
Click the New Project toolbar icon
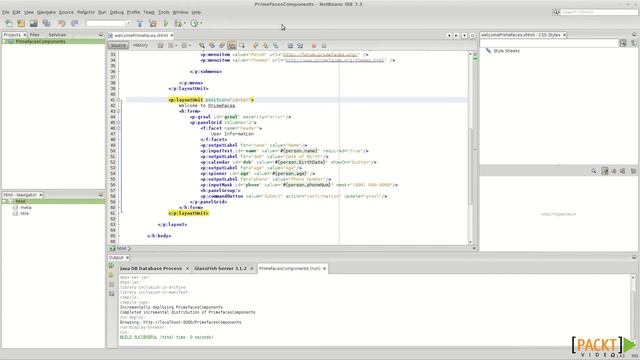click(x=21, y=24)
